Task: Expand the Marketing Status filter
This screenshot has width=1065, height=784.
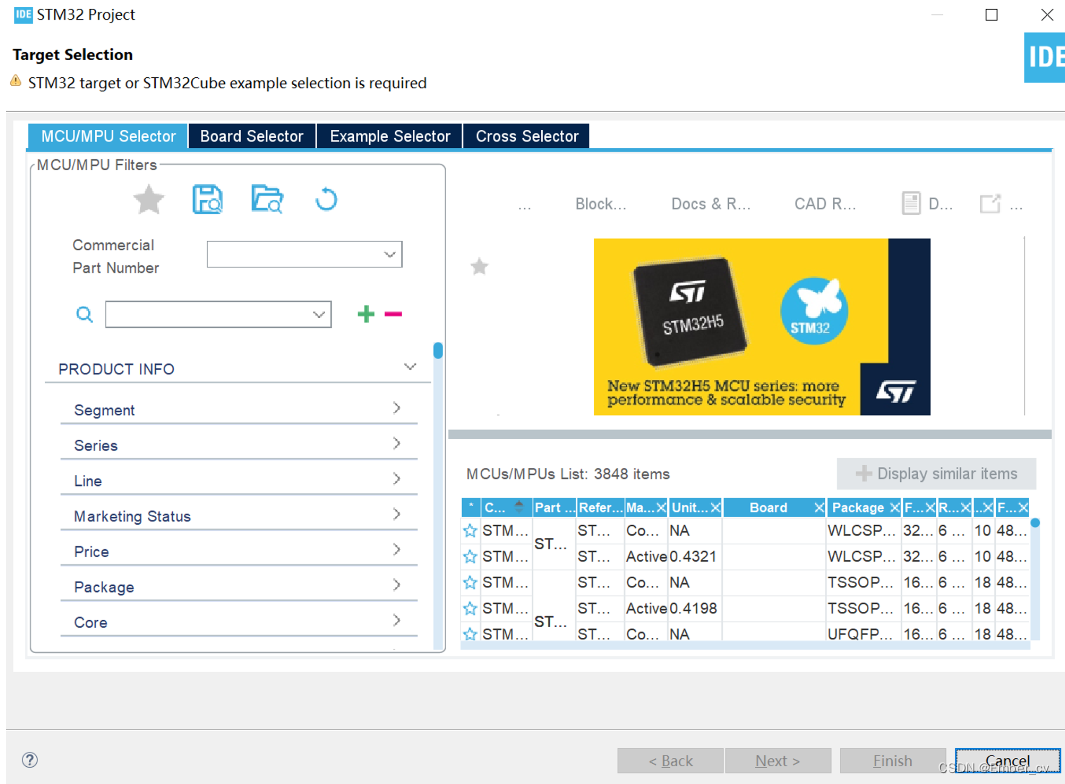Action: tap(397, 514)
